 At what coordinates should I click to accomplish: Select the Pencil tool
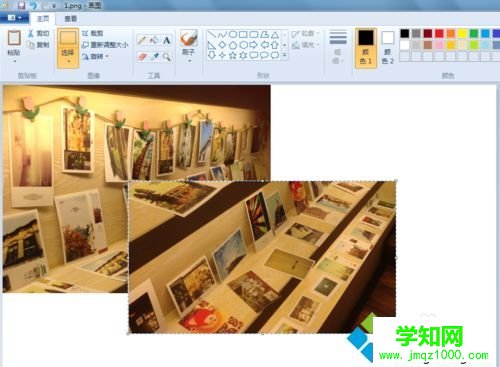(142, 40)
